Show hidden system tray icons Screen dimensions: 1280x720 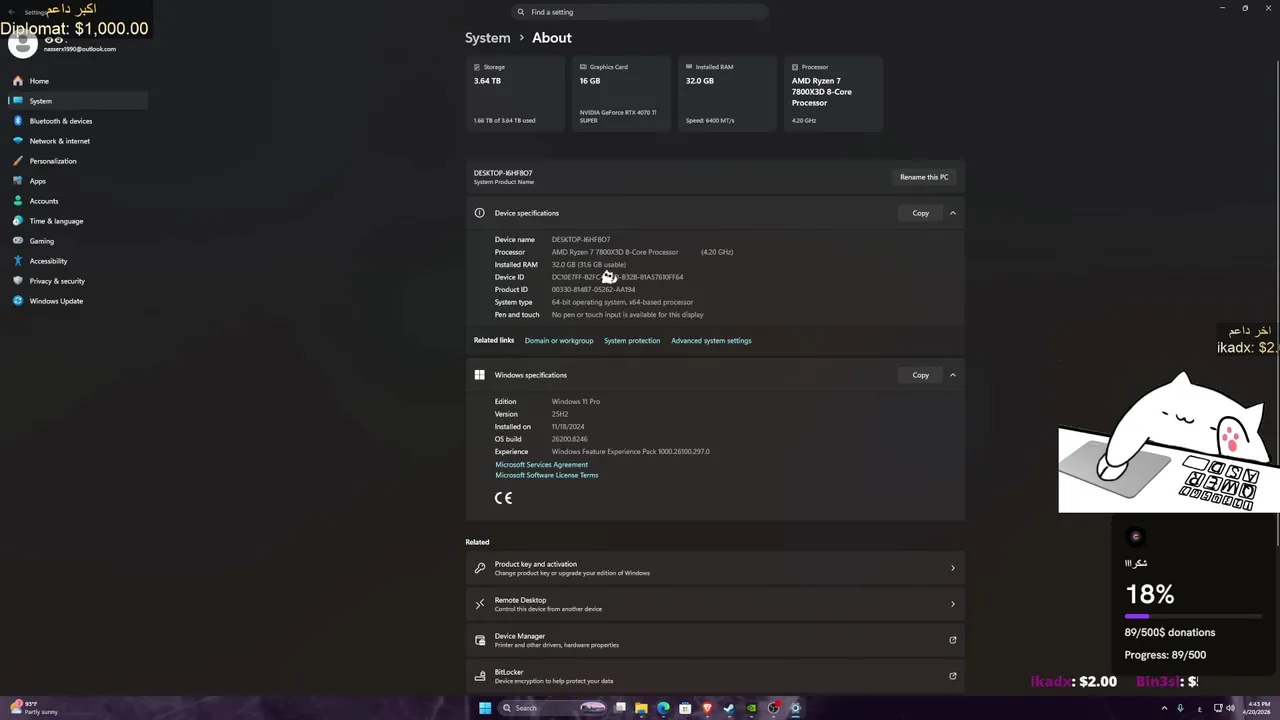pos(1164,708)
